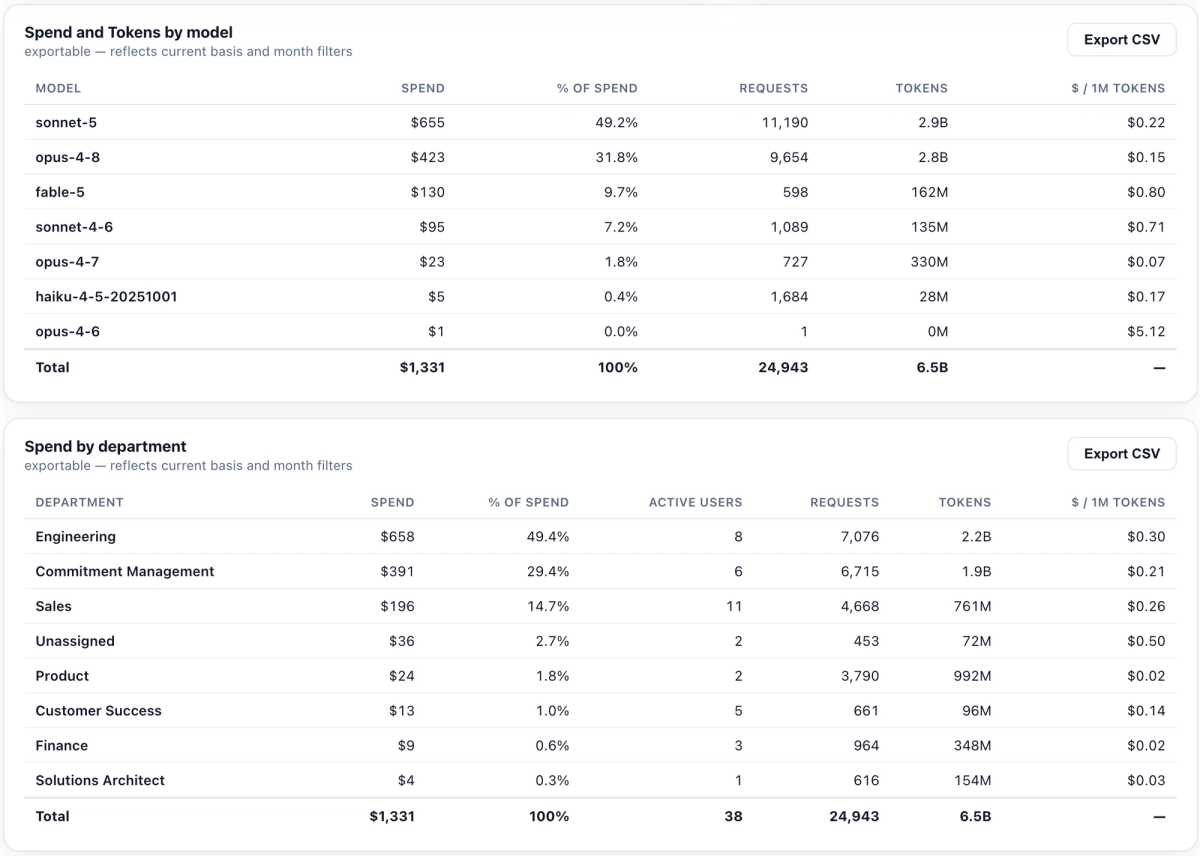Open the Commitment Management department row
The width and height of the screenshot is (1200, 856).
(x=600, y=572)
